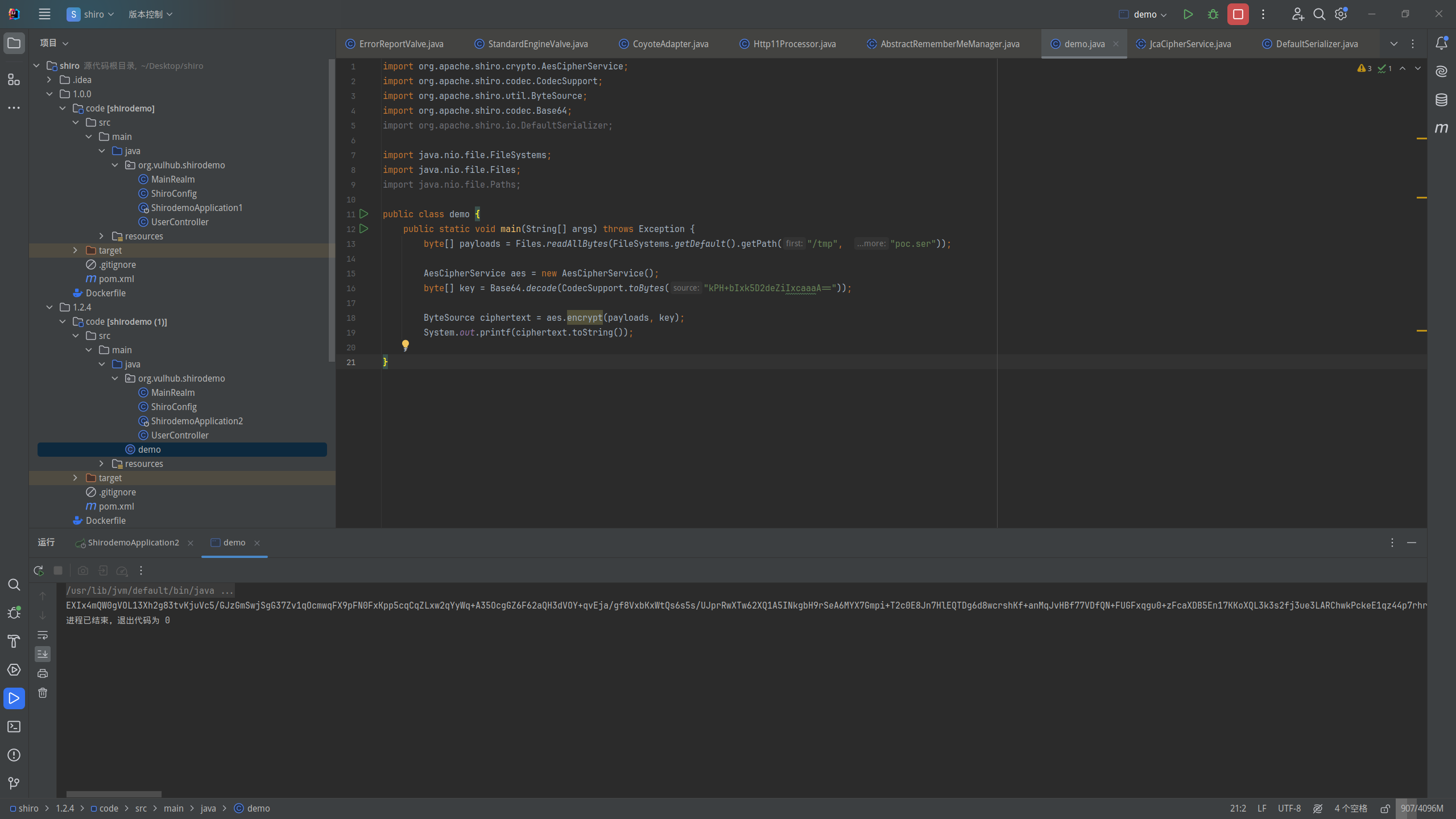Open the Terminal tool window
The width and height of the screenshot is (1456, 819).
[x=14, y=727]
